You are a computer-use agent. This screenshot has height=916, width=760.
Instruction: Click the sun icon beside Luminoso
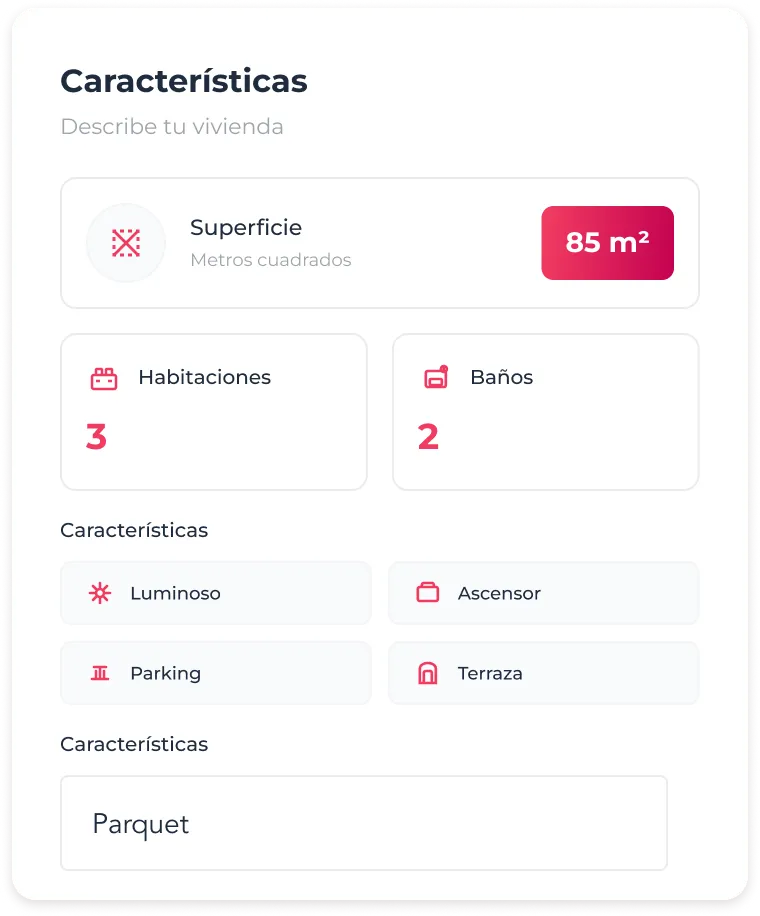pos(100,593)
